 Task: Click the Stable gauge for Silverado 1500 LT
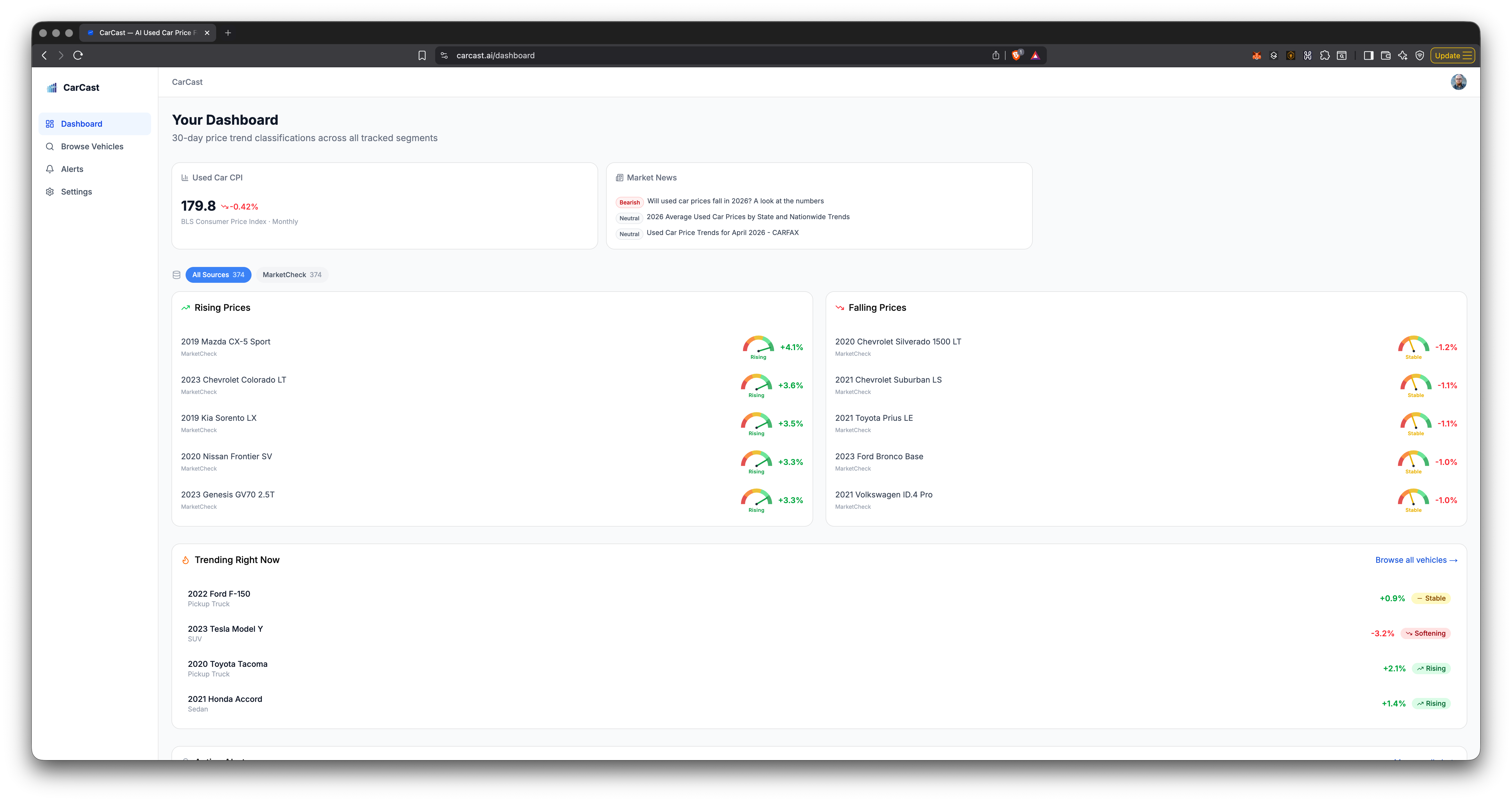coord(1413,347)
